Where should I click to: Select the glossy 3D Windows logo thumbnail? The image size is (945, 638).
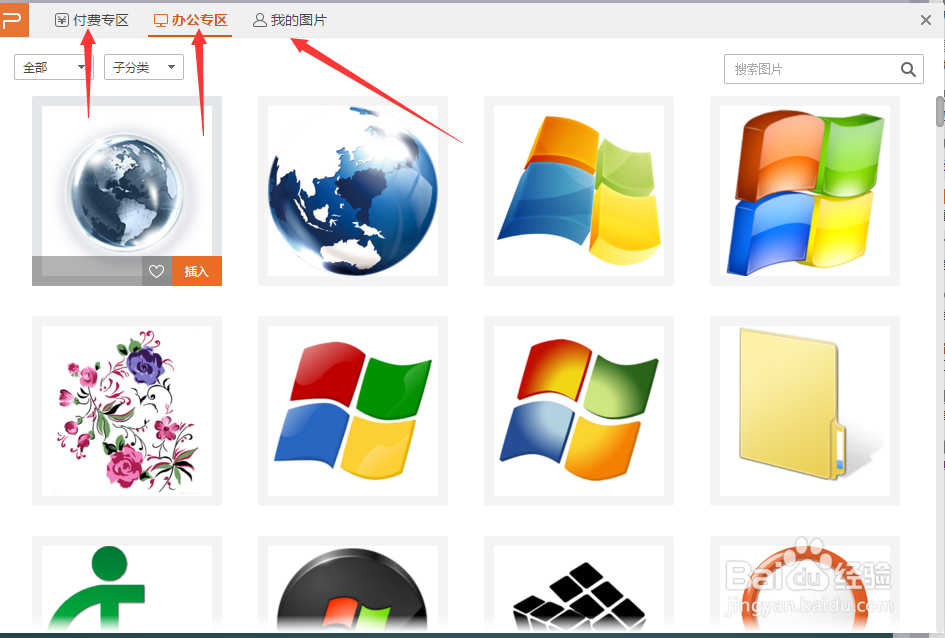(x=805, y=191)
